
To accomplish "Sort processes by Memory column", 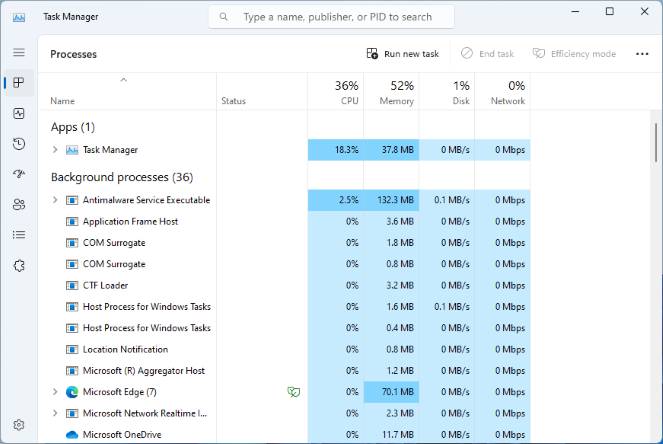I will (392, 92).
